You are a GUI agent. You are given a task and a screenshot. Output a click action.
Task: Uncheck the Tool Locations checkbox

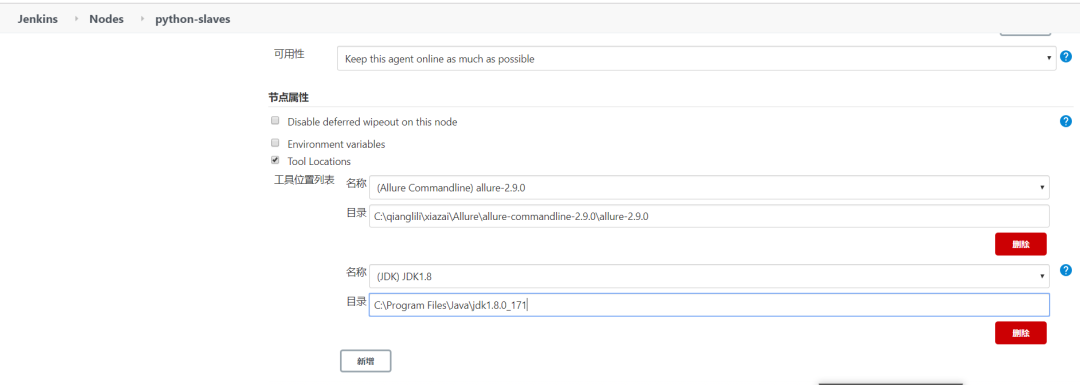(275, 160)
